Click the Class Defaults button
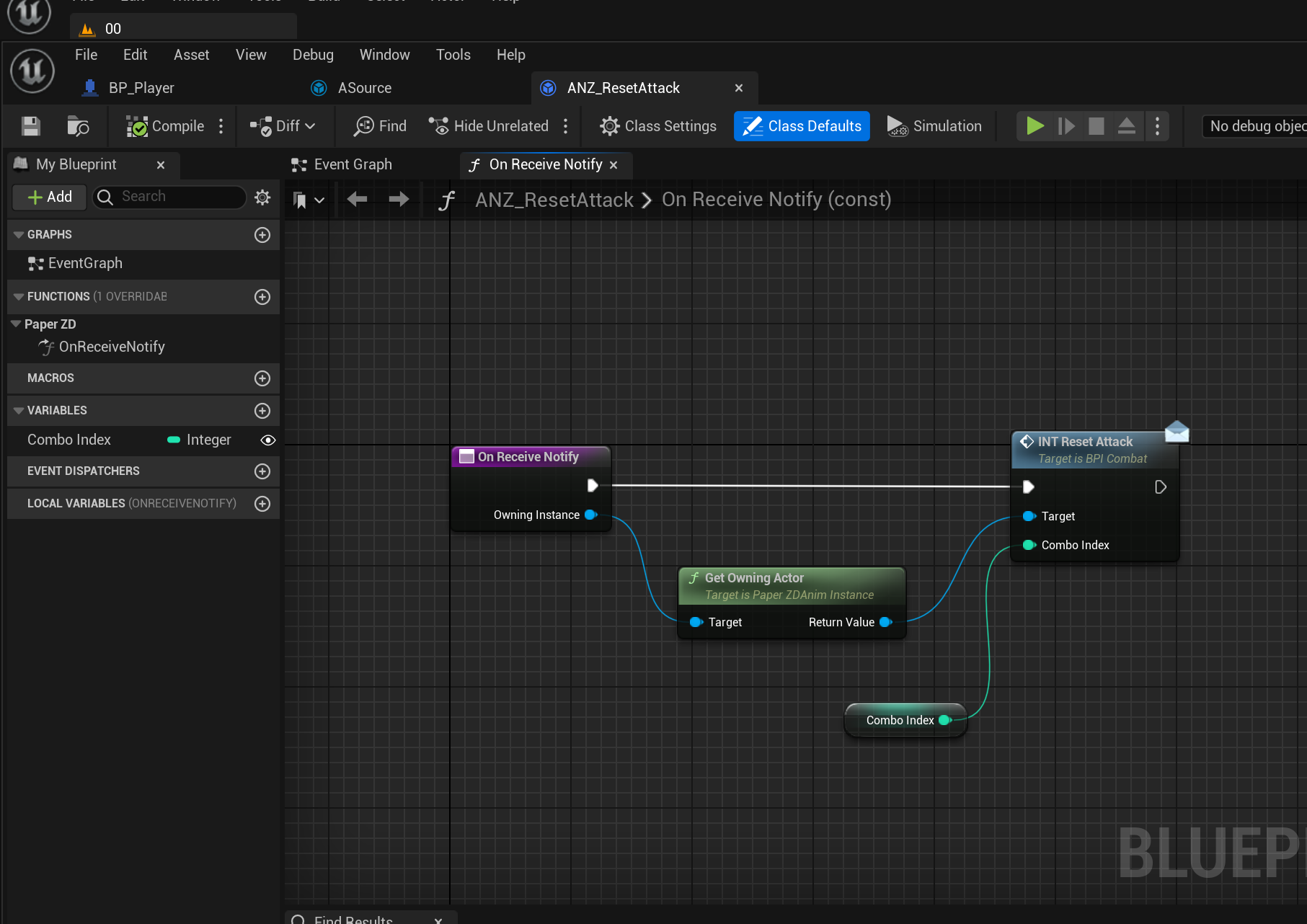1307x924 pixels. 802,126
